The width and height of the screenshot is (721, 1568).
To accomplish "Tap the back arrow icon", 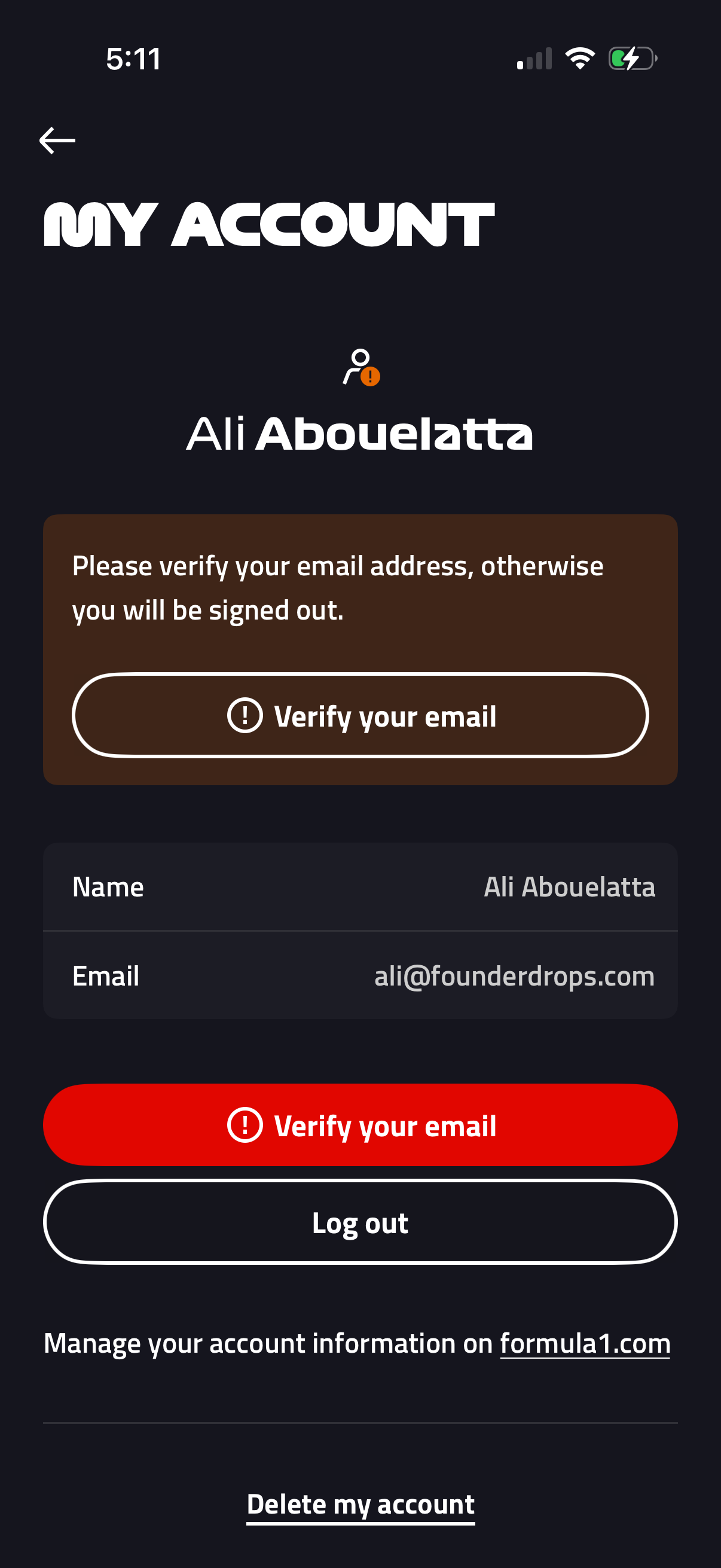I will [x=57, y=141].
